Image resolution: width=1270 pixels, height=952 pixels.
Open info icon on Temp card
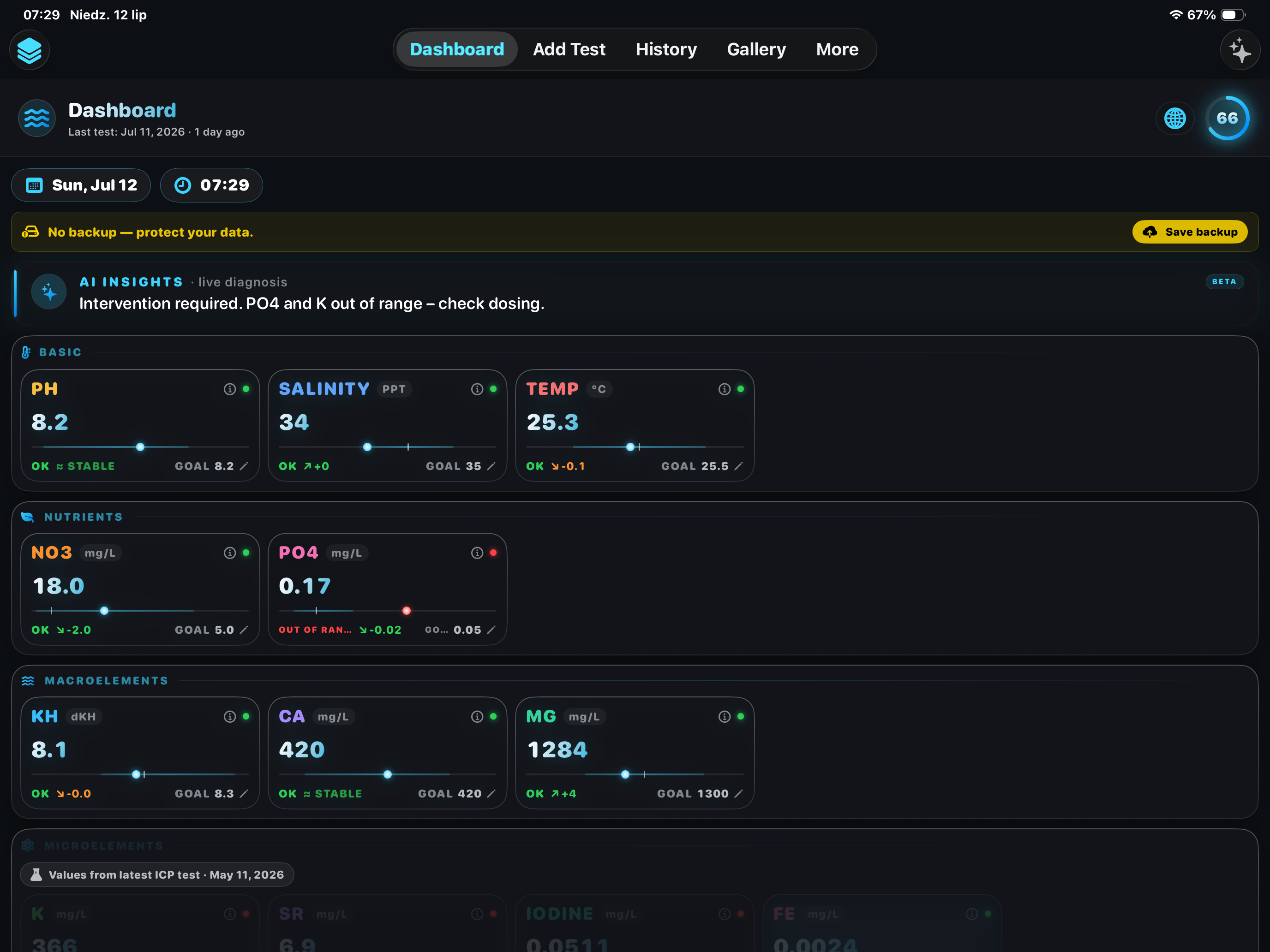click(x=725, y=389)
